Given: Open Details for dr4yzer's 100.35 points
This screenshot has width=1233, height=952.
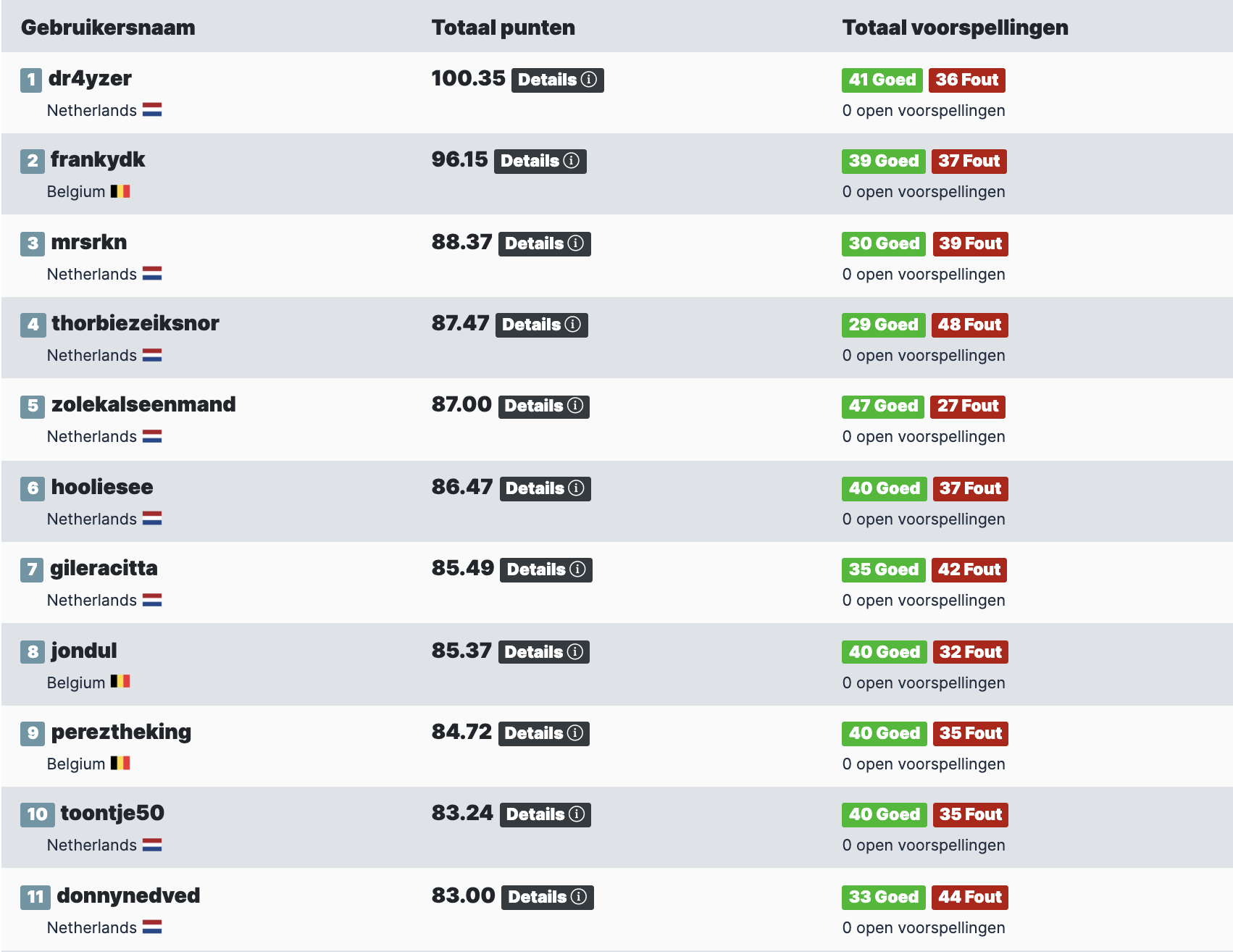Looking at the screenshot, I should click(x=557, y=80).
